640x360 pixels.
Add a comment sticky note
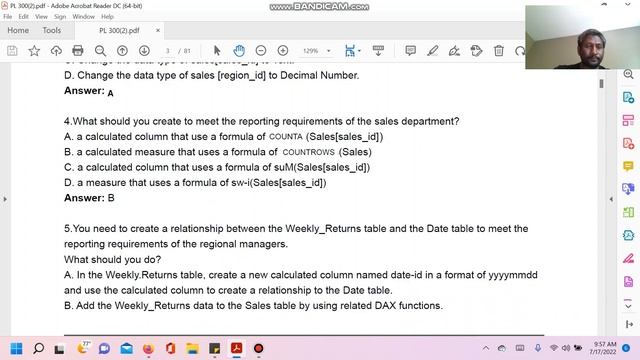pos(410,51)
